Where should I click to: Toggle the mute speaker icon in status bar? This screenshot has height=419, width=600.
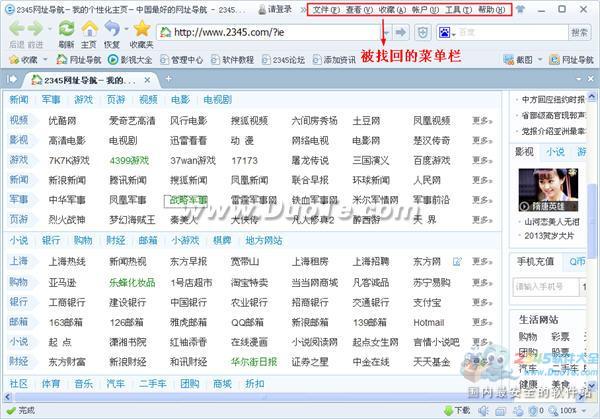(x=483, y=411)
